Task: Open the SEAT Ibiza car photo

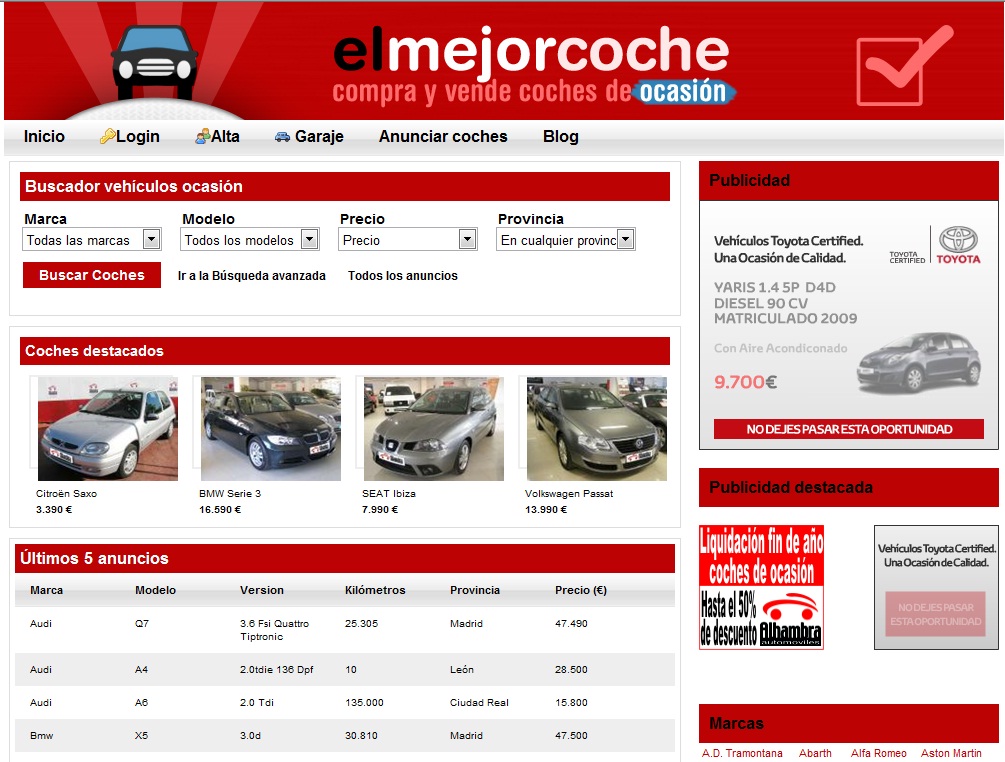Action: pyautogui.click(x=433, y=428)
